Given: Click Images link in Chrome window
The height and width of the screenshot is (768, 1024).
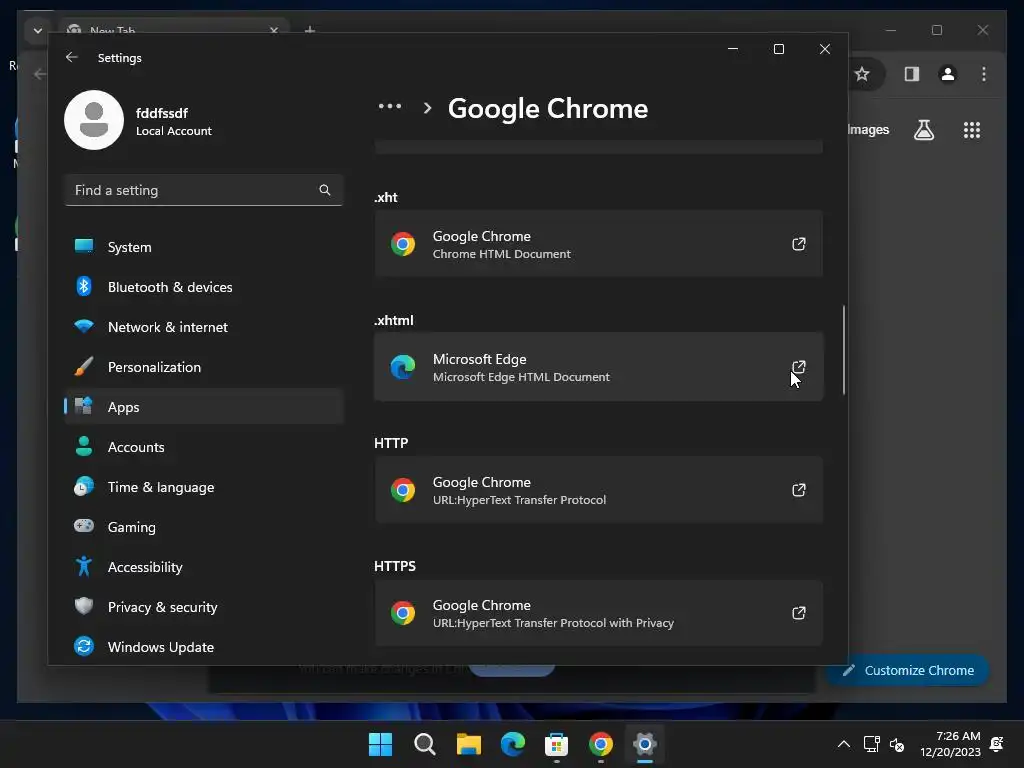Looking at the screenshot, I should click(x=869, y=129).
